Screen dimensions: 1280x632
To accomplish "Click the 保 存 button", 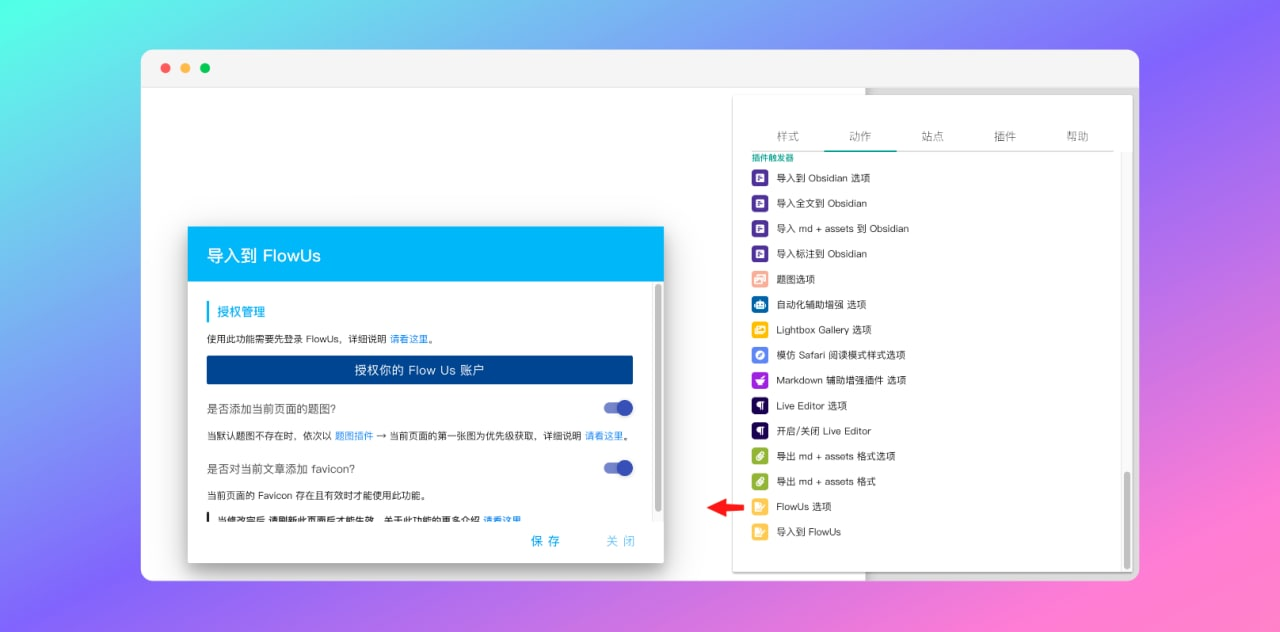I will [x=544, y=541].
